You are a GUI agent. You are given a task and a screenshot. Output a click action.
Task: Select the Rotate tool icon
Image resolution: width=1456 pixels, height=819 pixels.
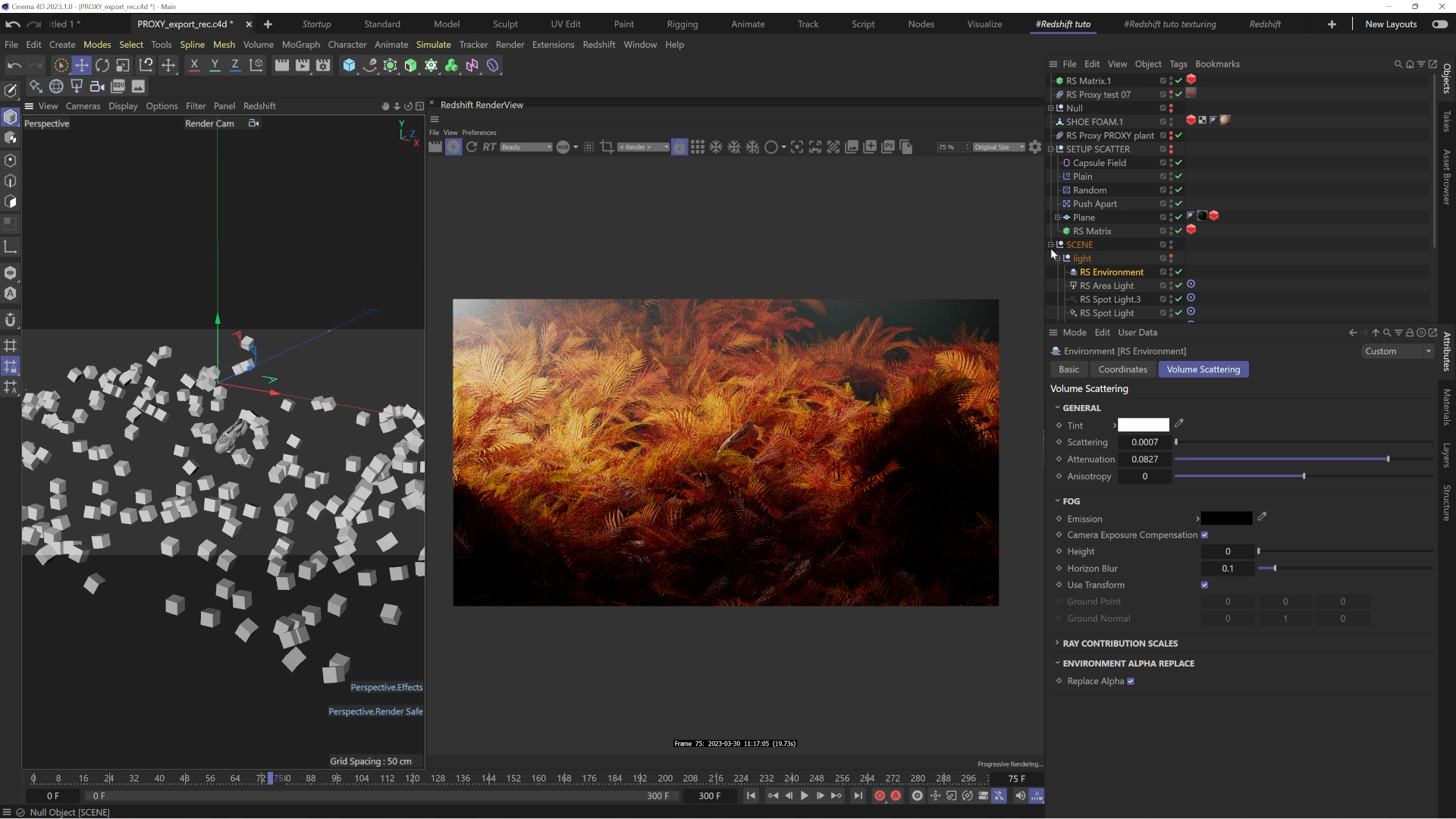[x=102, y=65]
